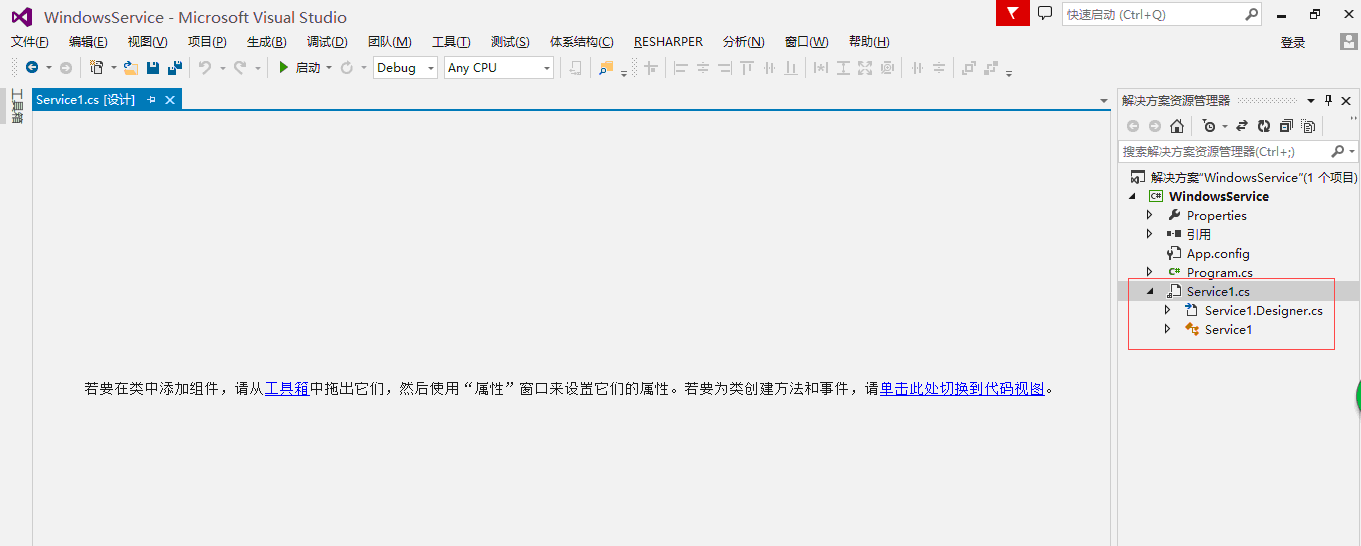1361x546 pixels.
Task: Open the 调试 menu
Action: 327,41
